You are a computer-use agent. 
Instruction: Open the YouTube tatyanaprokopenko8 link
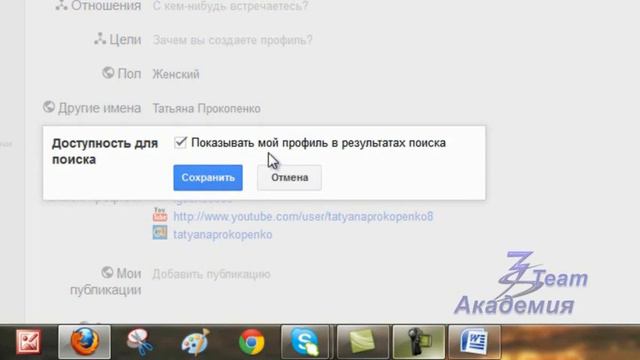(x=303, y=216)
